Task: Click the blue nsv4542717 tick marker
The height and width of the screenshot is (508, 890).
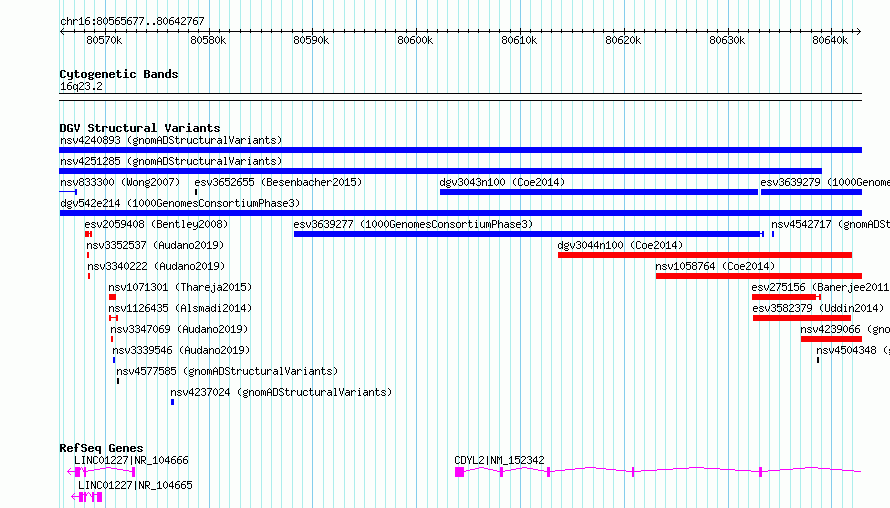Action: point(773,234)
